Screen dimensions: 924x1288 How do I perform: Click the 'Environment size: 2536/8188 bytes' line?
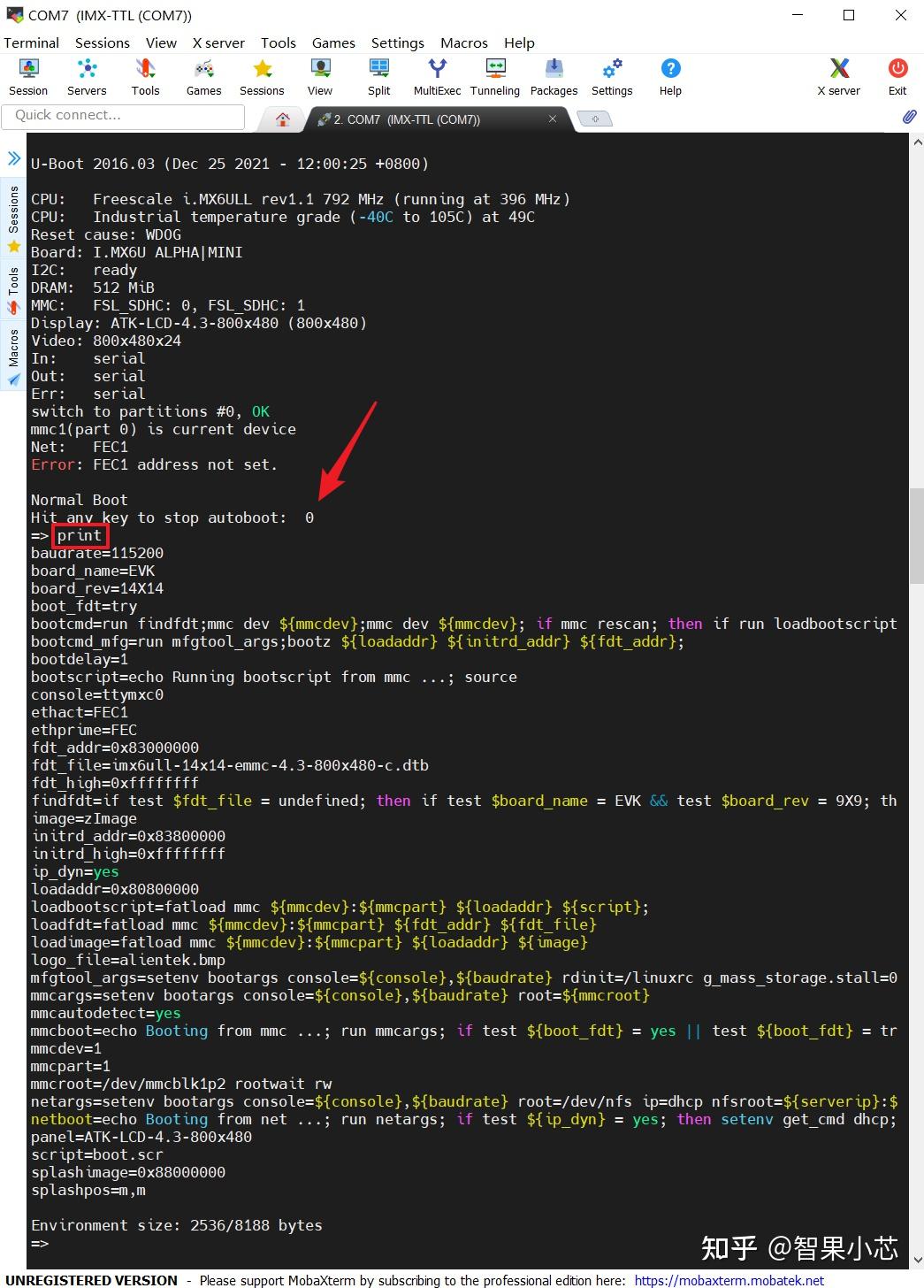click(x=177, y=1225)
